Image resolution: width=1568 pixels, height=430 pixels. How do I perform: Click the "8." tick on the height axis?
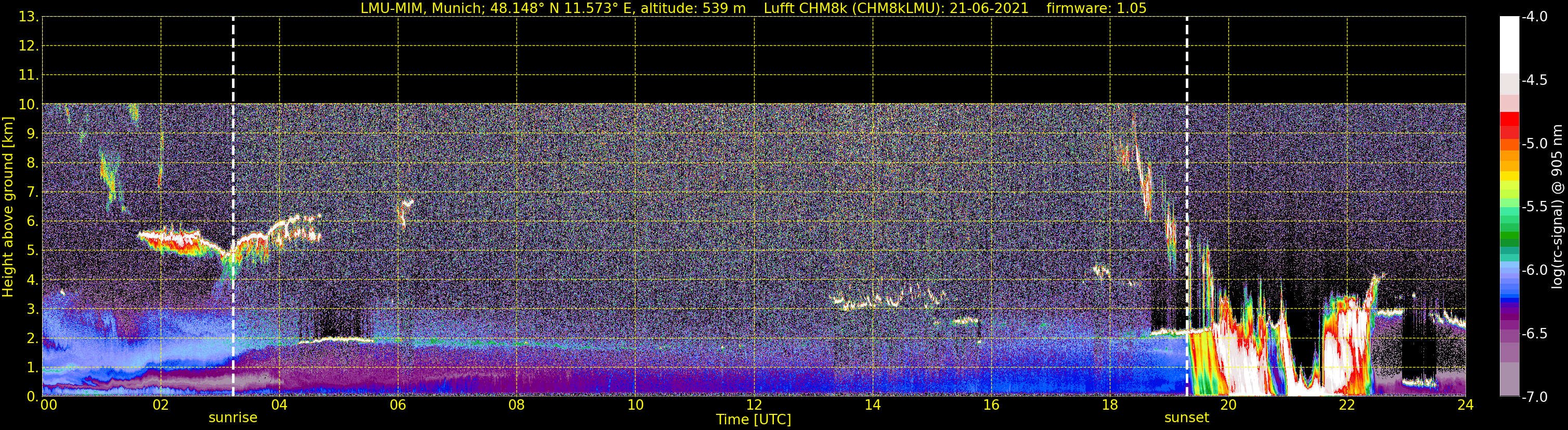[x=32, y=163]
